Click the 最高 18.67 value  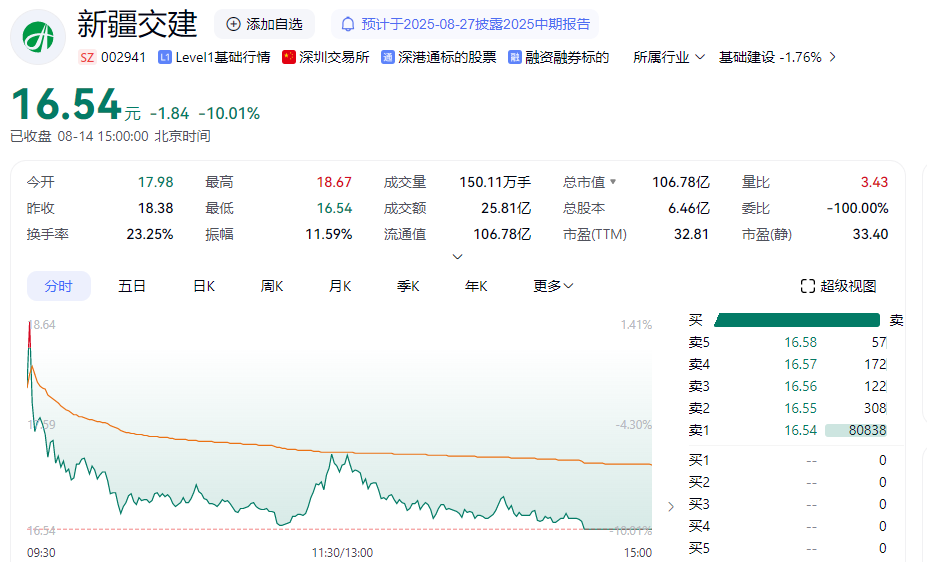pos(334,182)
